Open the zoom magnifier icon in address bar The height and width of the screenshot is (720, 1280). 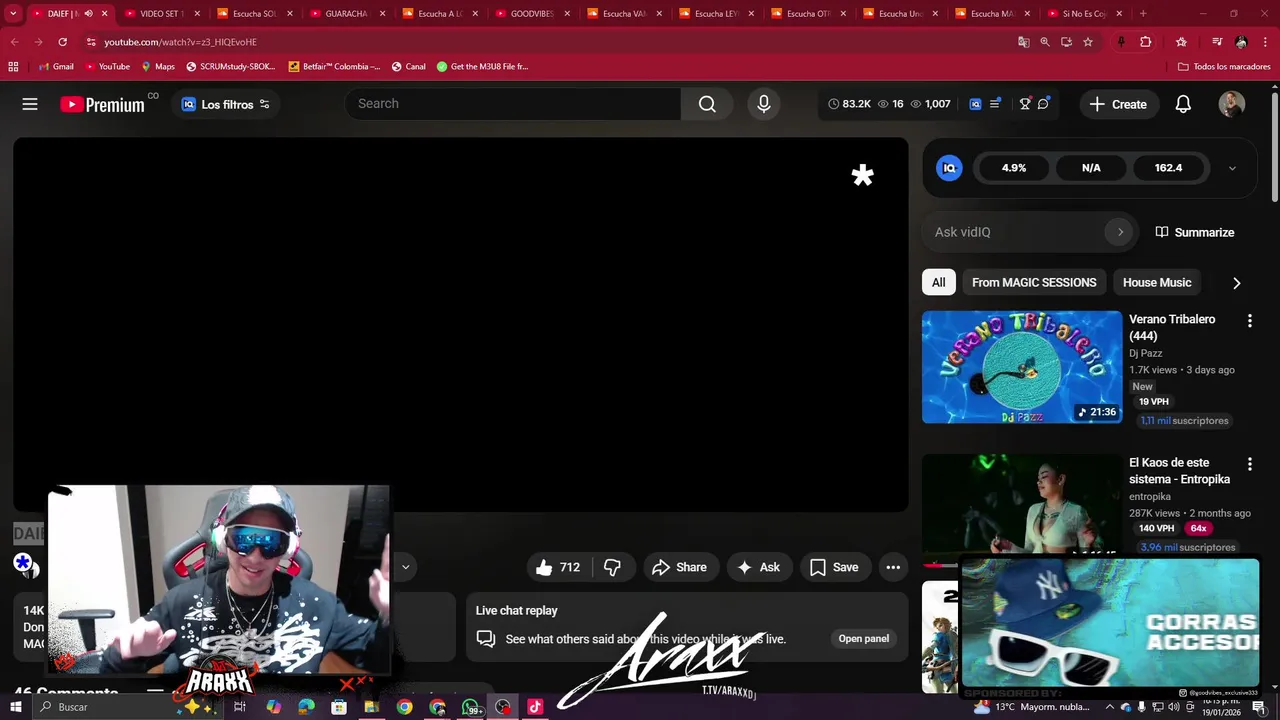coord(1045,42)
